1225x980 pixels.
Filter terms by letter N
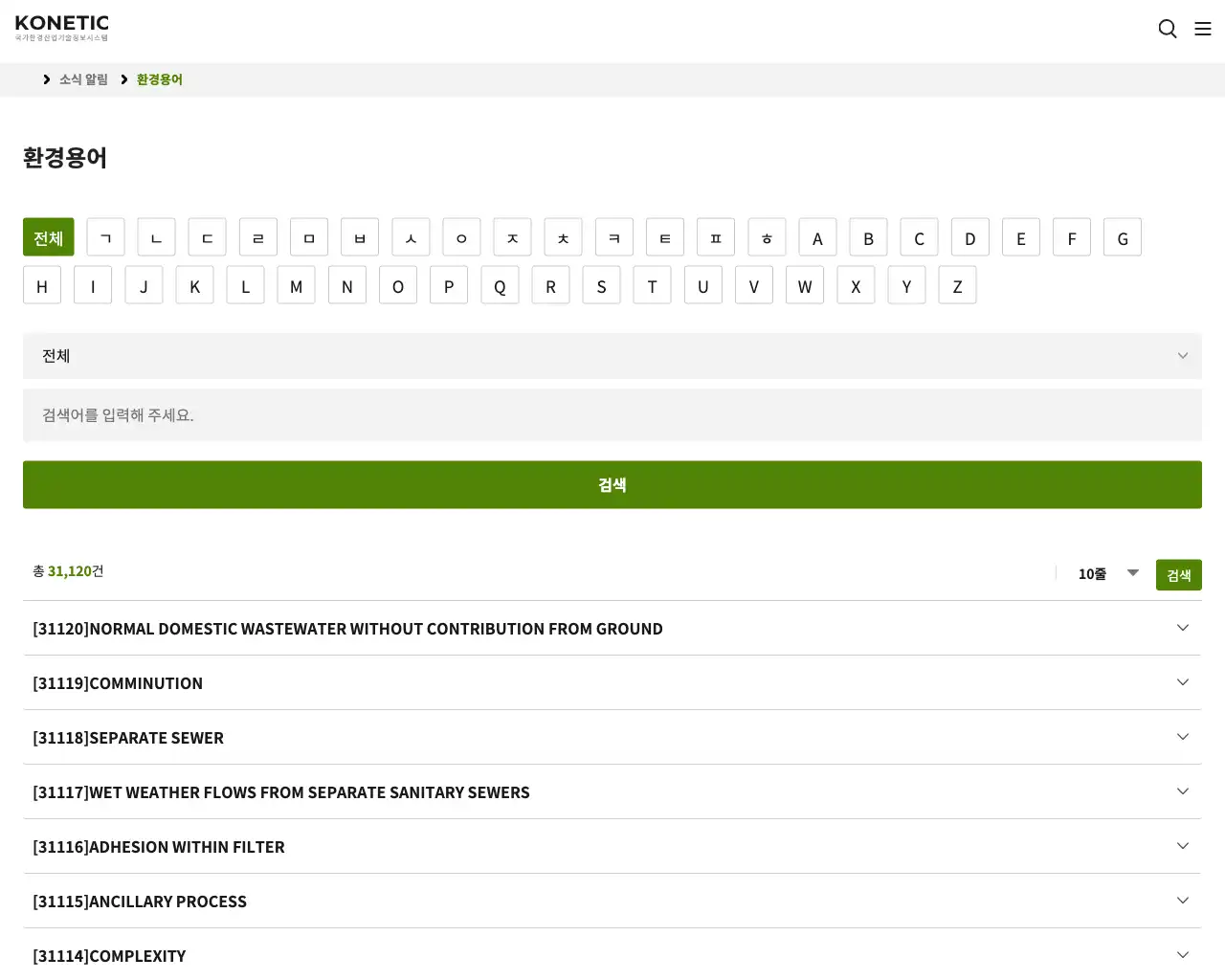[x=347, y=285]
